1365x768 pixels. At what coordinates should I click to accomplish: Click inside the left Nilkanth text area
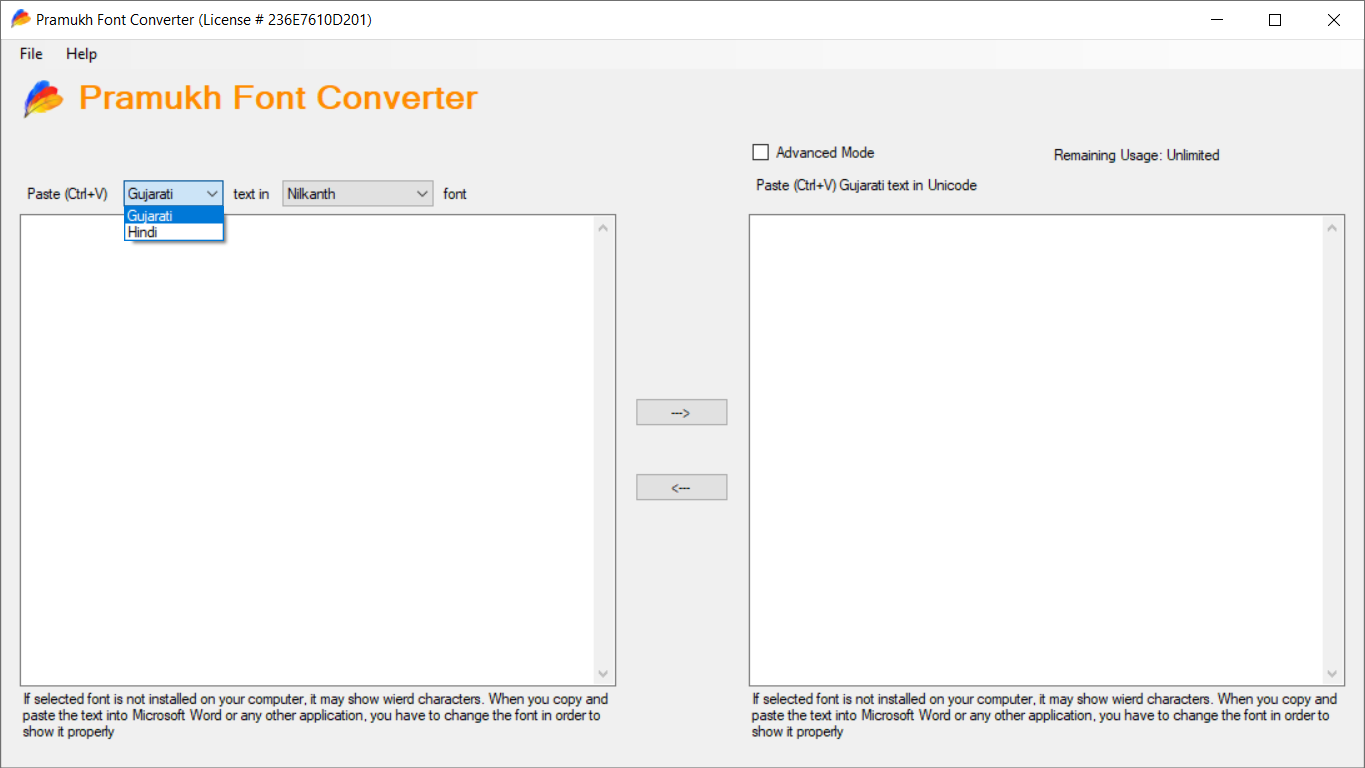click(300, 450)
